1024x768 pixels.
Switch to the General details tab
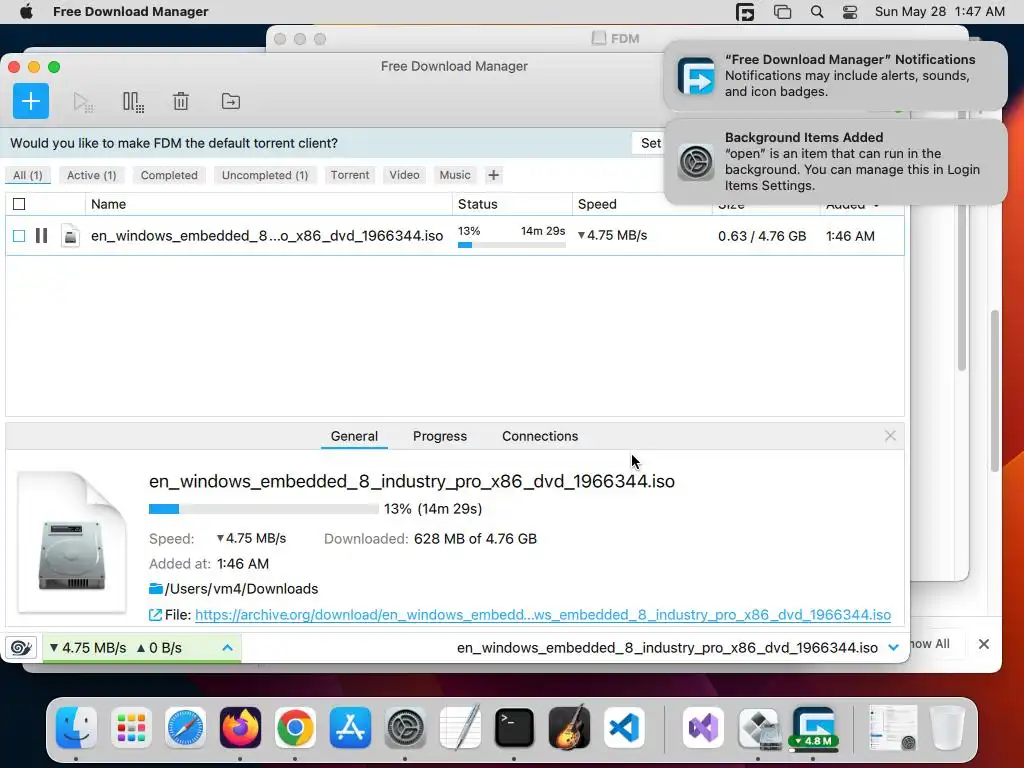pos(354,436)
